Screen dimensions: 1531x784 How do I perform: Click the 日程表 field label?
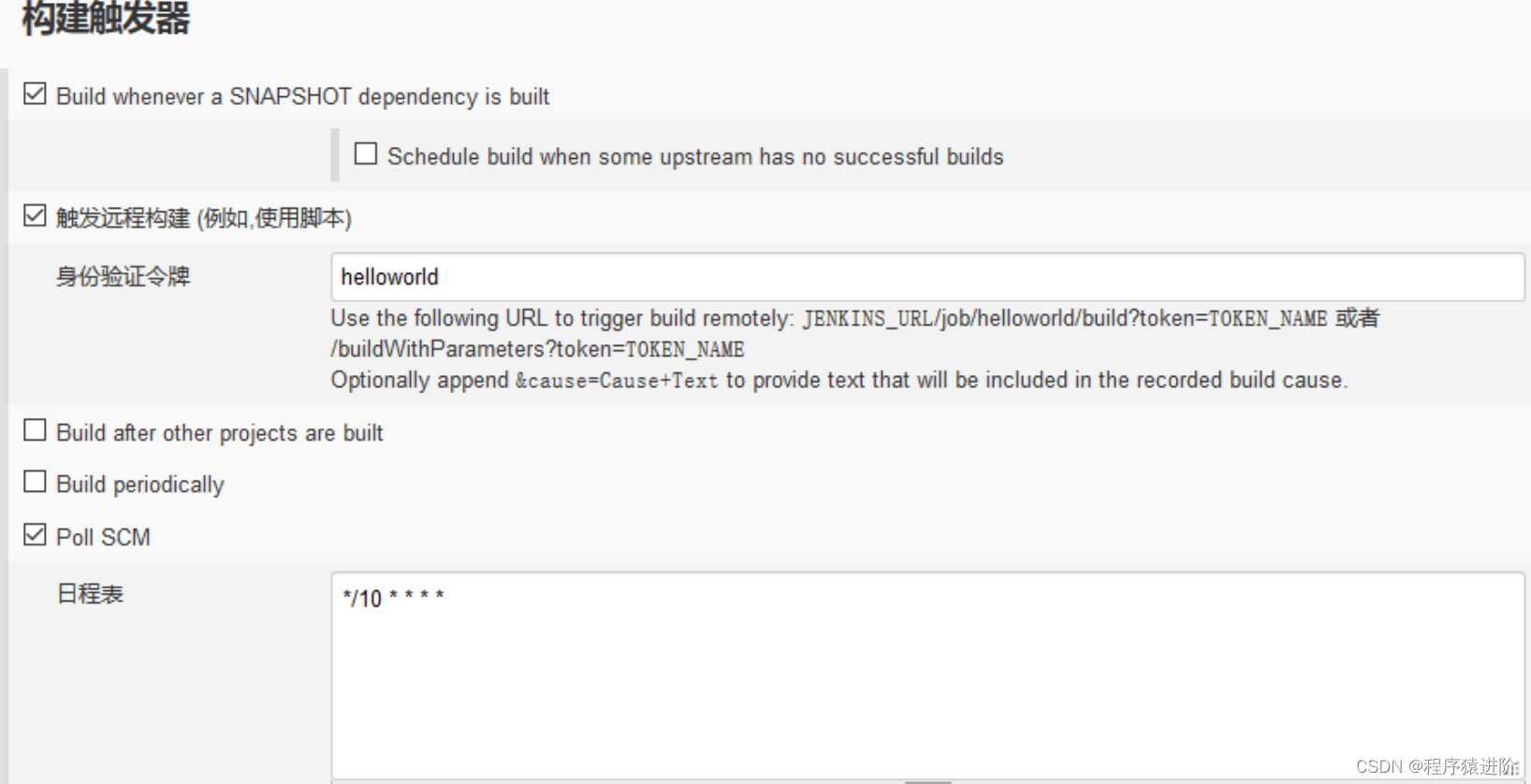click(x=90, y=593)
